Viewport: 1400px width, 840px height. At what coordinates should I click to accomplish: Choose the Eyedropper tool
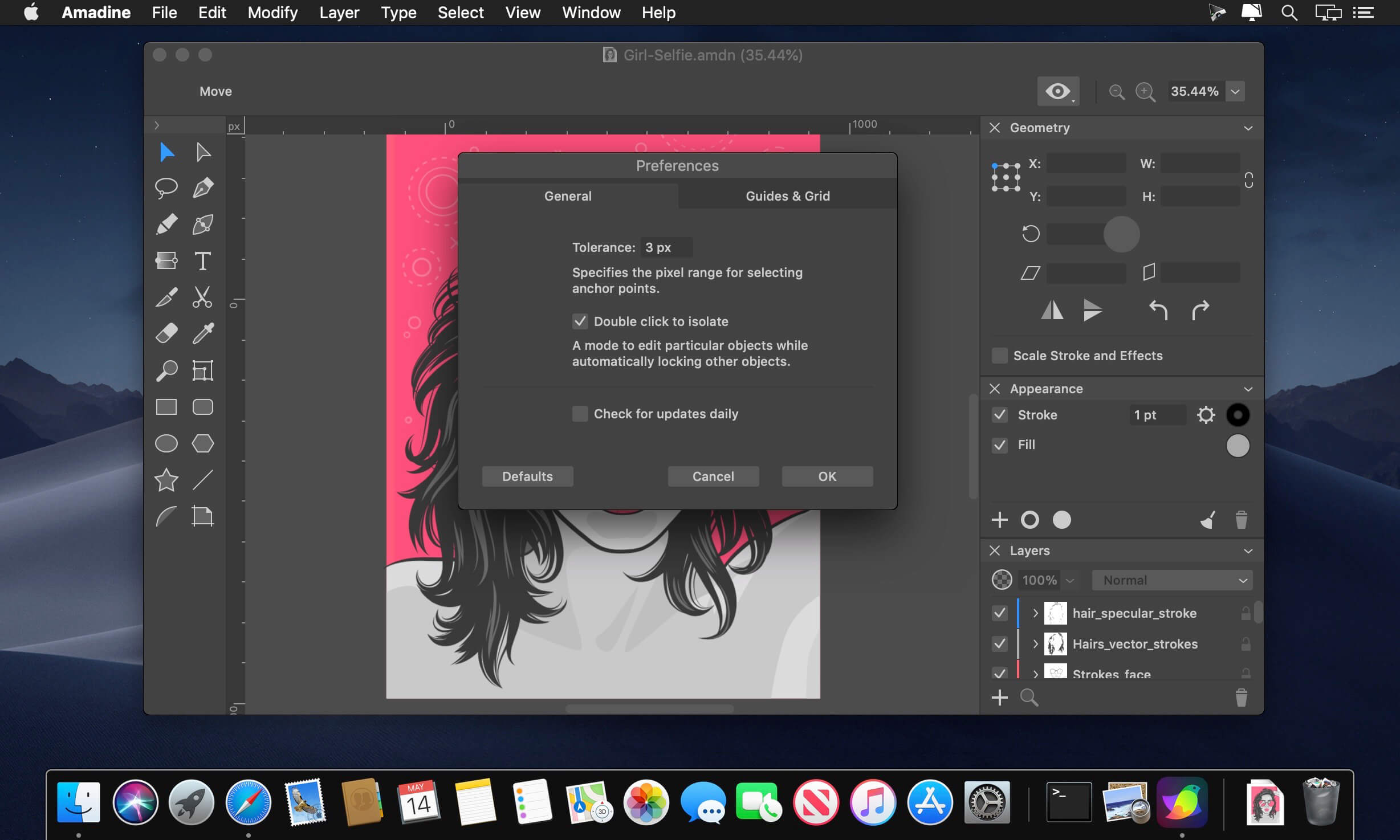203,333
